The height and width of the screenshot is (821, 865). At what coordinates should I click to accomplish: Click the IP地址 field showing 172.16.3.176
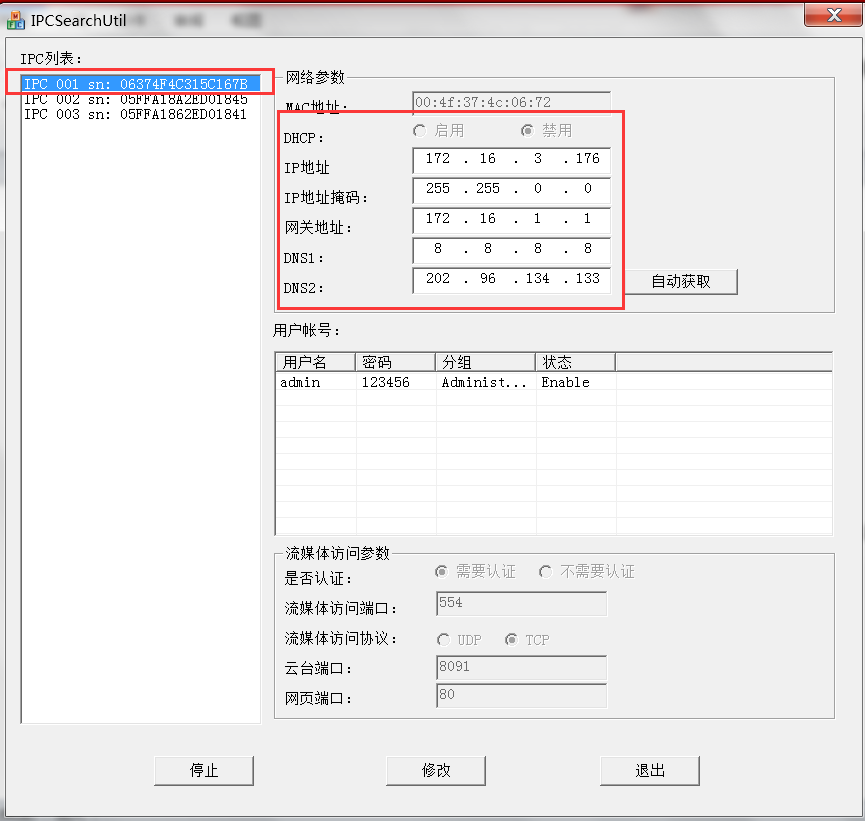tap(511, 160)
